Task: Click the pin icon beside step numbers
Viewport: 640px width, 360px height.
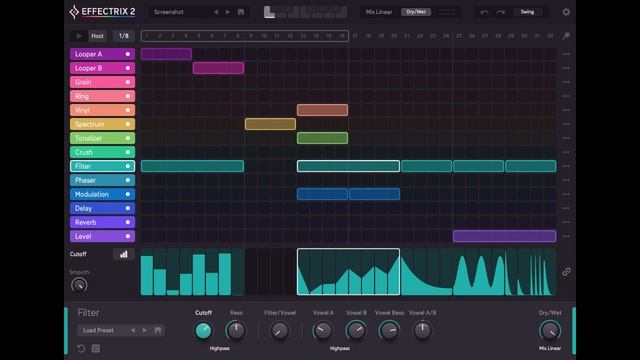Action: pos(566,36)
